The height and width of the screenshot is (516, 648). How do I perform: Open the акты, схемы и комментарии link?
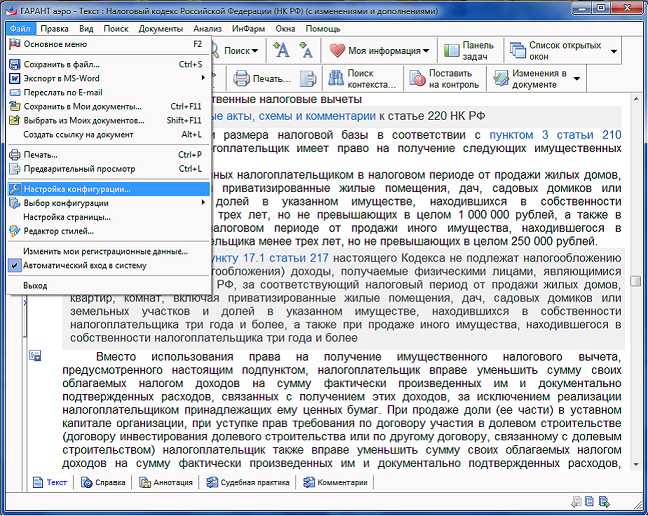pos(294,116)
